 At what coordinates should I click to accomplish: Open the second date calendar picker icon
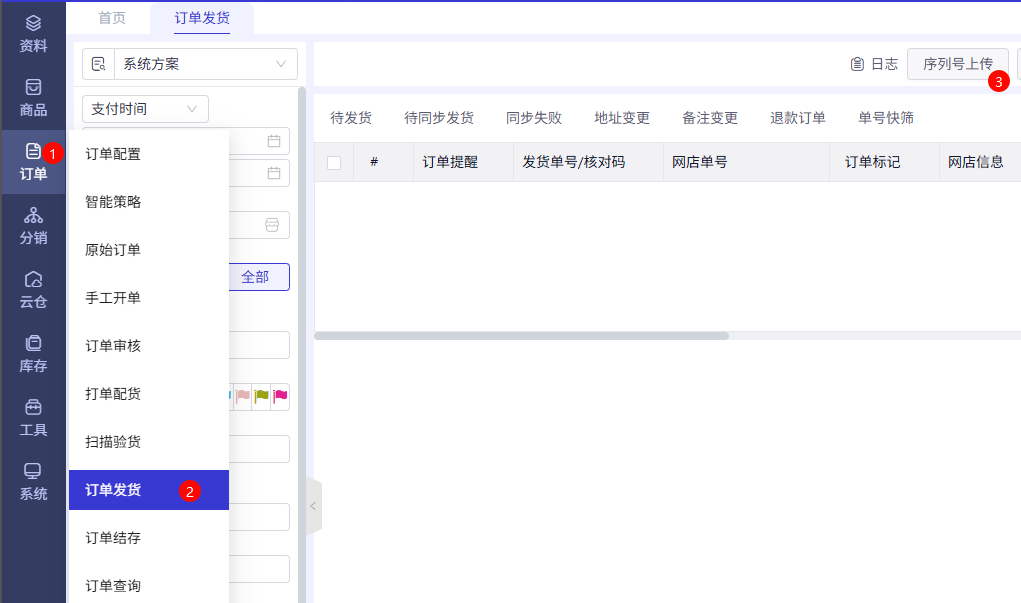[x=274, y=173]
